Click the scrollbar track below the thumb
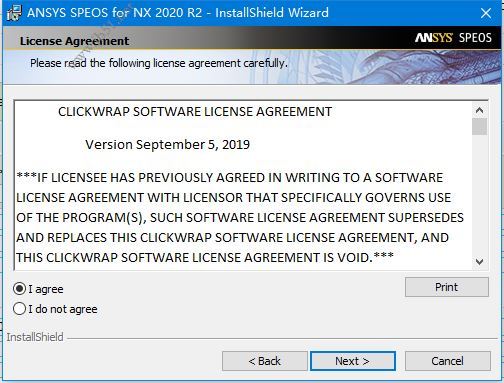This screenshot has width=504, height=383. 479,195
